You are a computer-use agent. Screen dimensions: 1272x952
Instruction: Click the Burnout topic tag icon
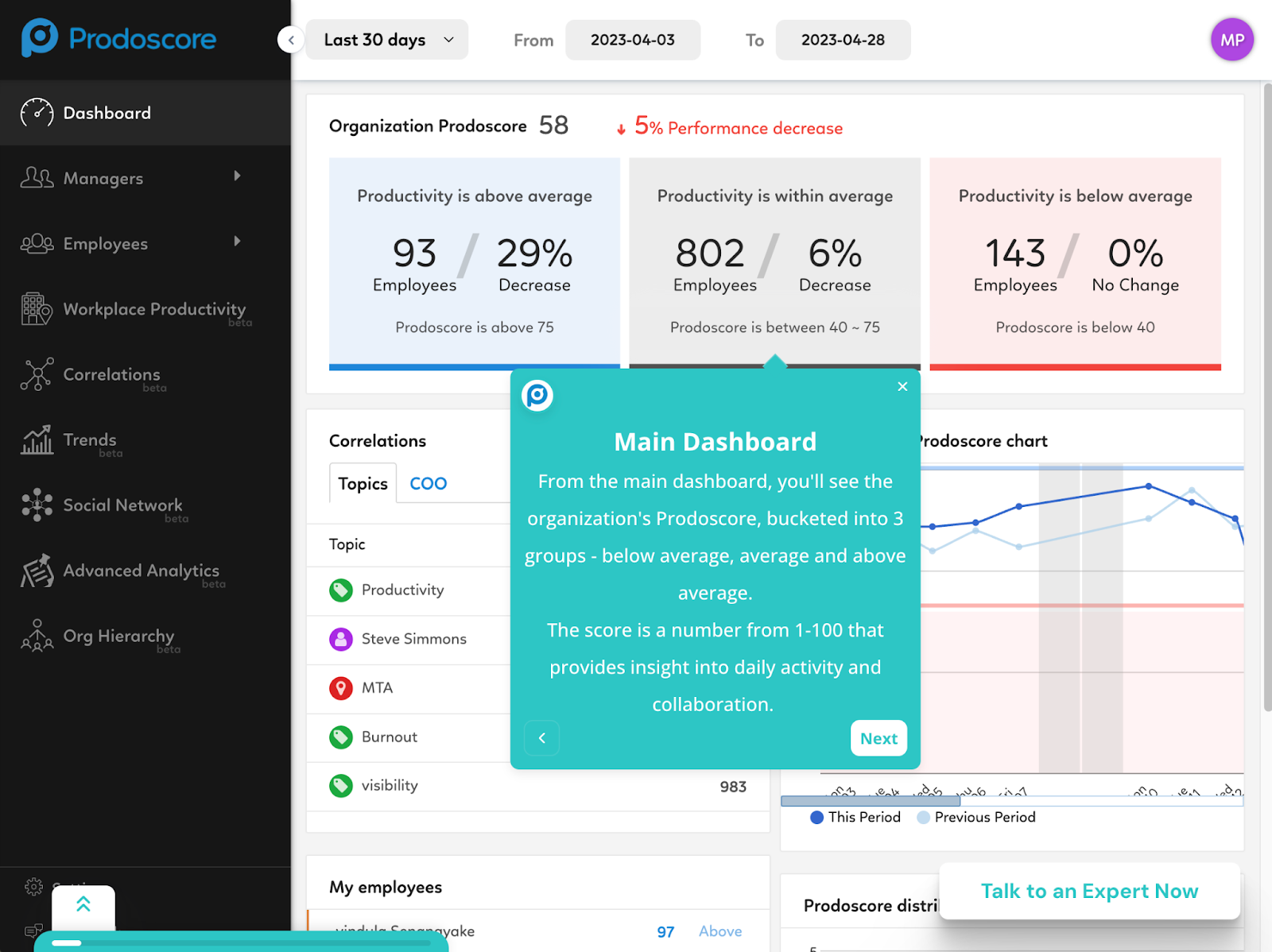[341, 737]
